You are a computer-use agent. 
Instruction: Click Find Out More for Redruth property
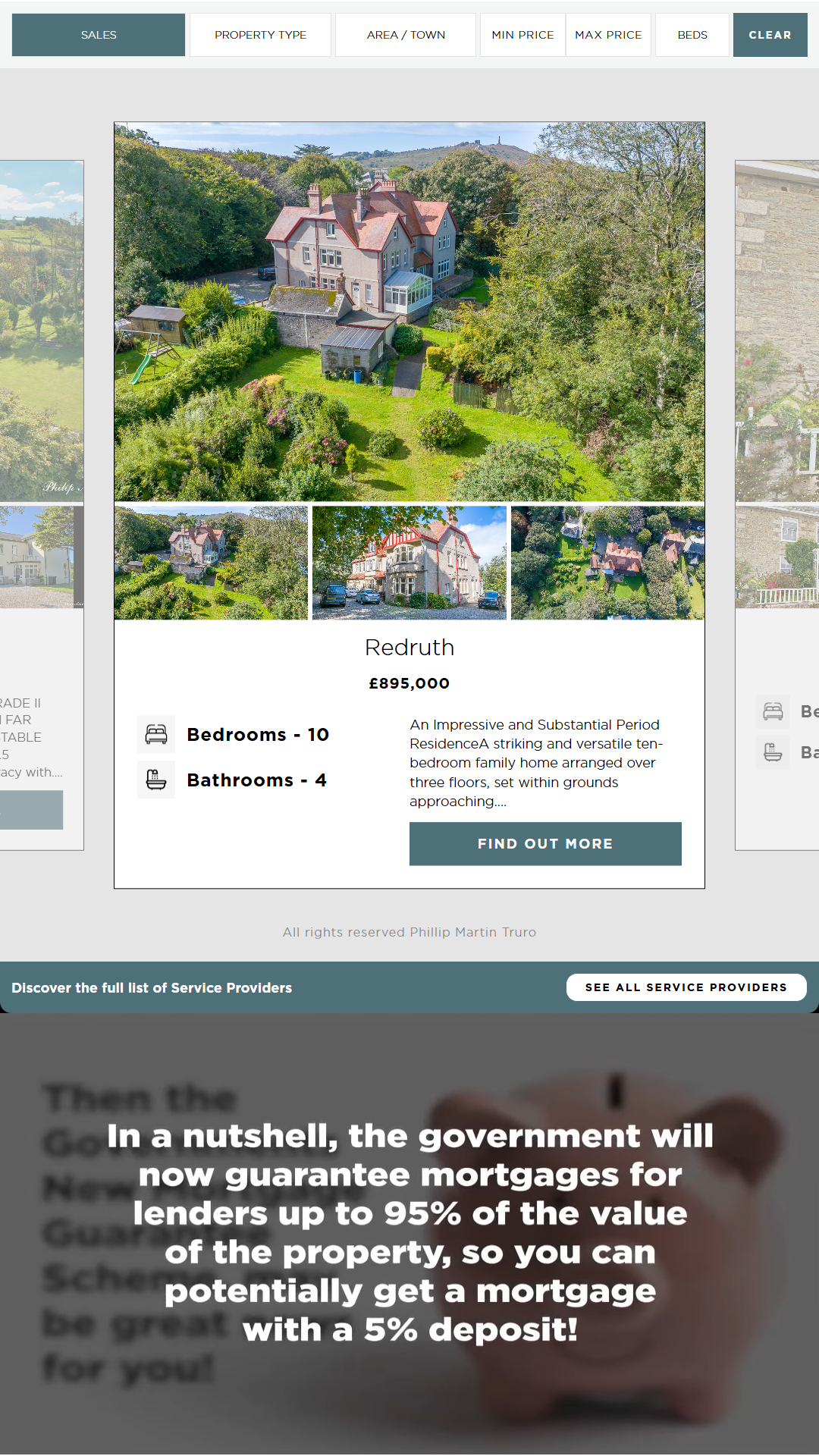545,844
